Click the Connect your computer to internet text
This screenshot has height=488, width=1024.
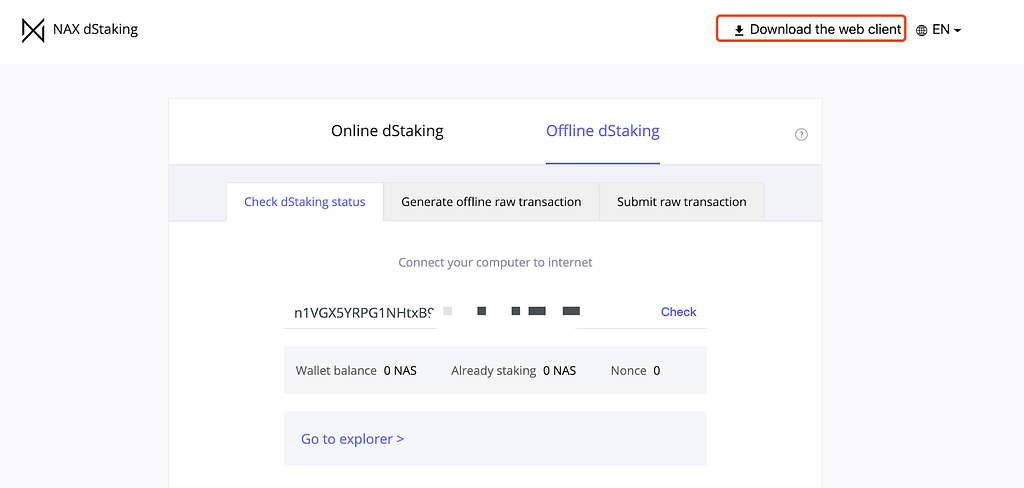(495, 263)
